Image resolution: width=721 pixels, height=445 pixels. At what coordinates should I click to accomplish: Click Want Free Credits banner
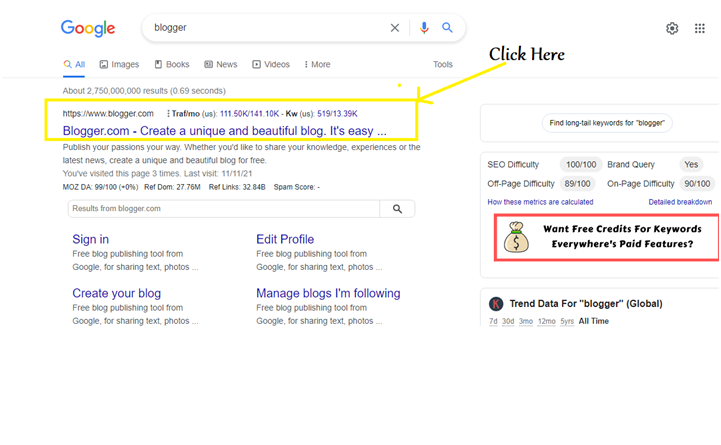(607, 237)
